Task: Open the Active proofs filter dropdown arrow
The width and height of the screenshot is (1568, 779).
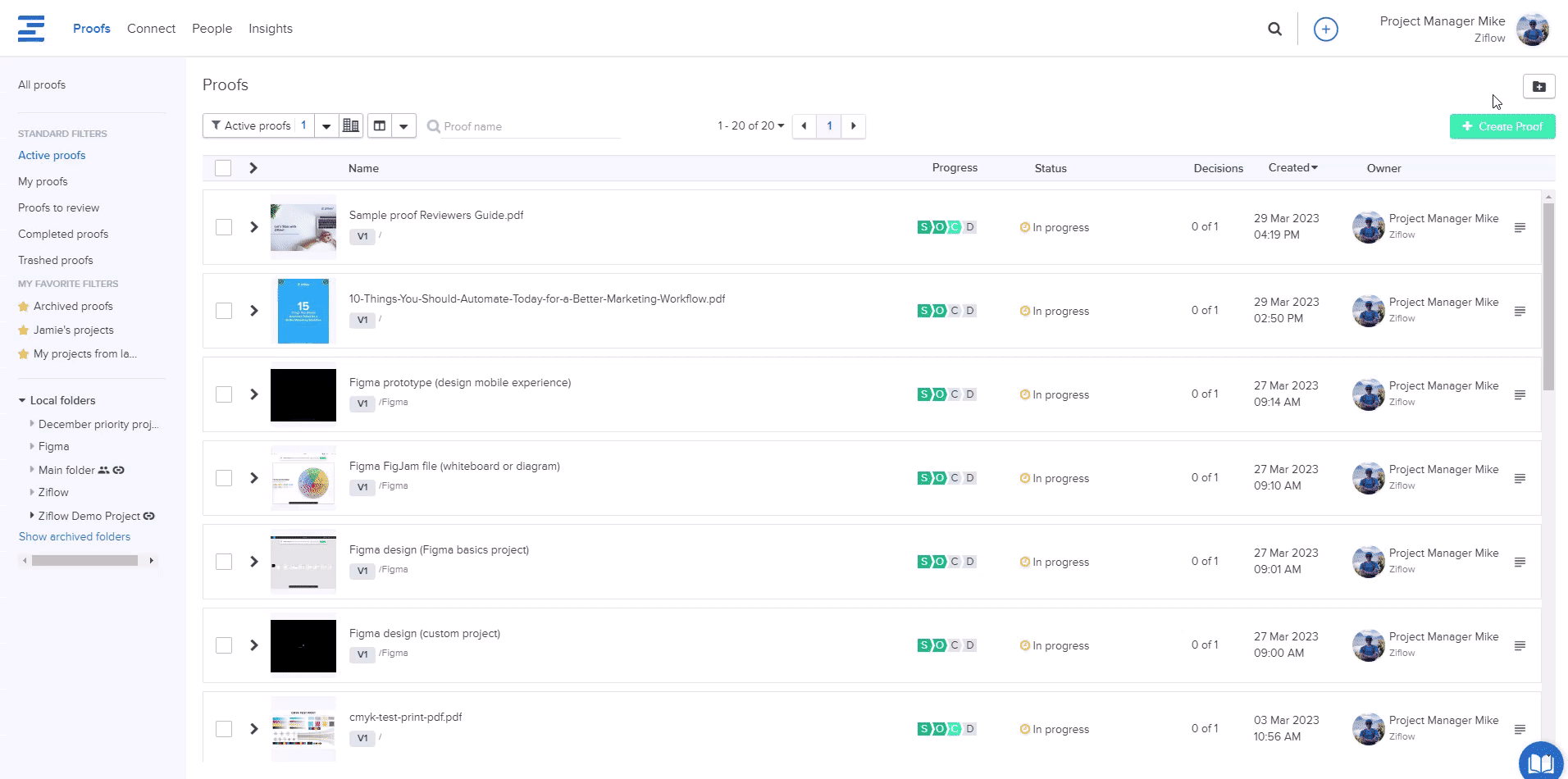Action: point(326,126)
